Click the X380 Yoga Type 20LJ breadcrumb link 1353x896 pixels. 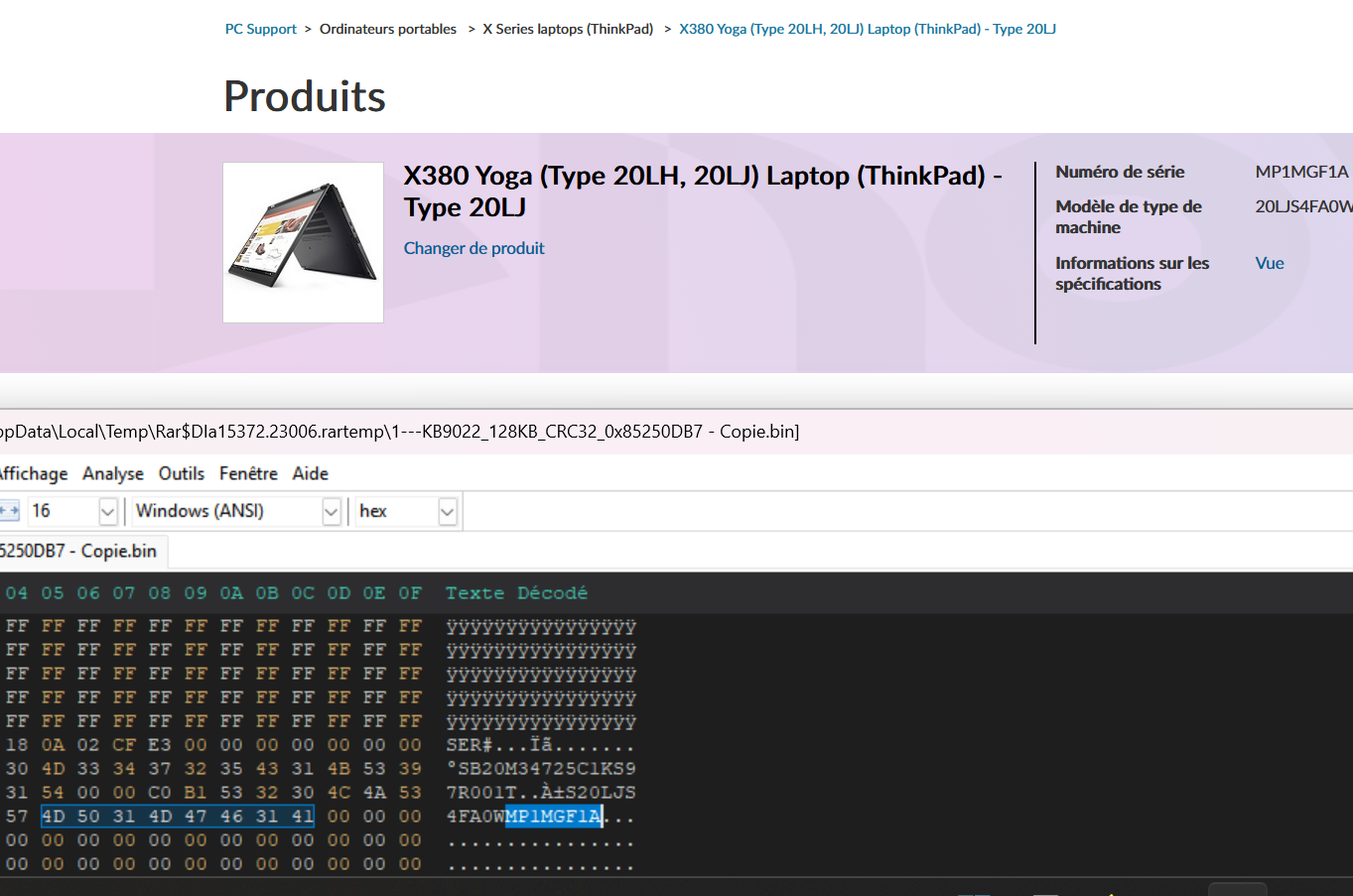[868, 29]
